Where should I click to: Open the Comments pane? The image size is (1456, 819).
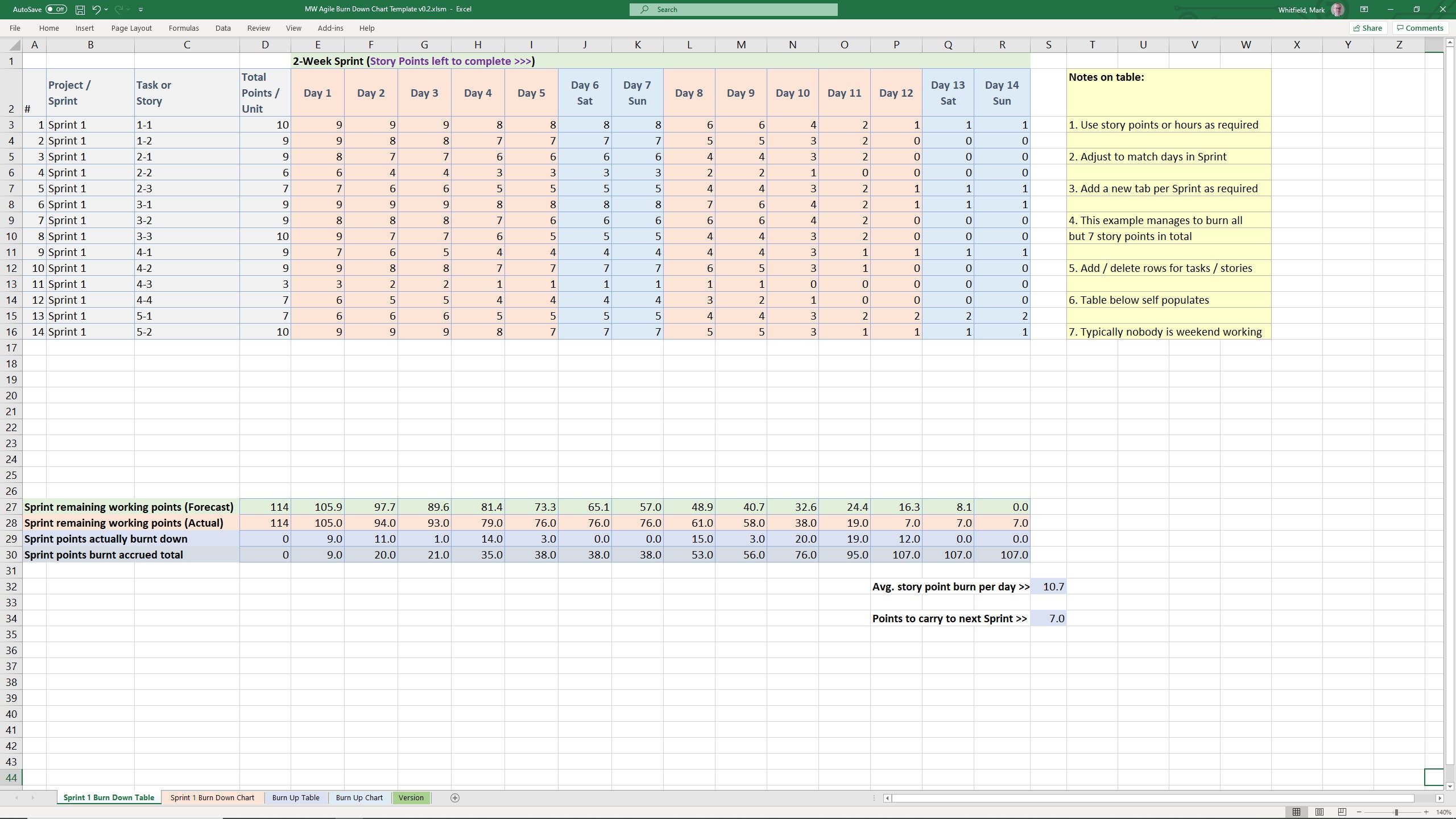tap(1419, 28)
